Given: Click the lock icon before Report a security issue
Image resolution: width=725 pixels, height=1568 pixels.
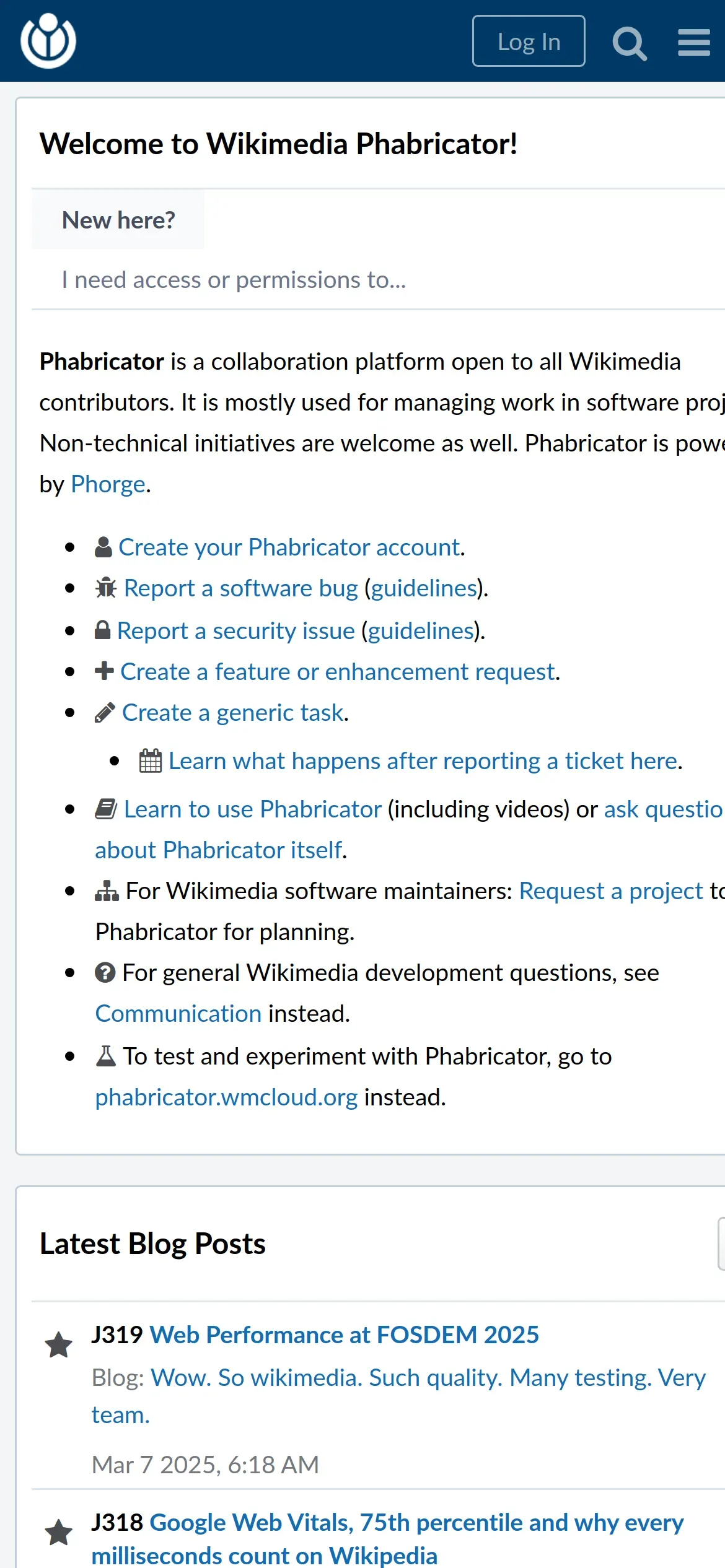Looking at the screenshot, I should pos(103,630).
